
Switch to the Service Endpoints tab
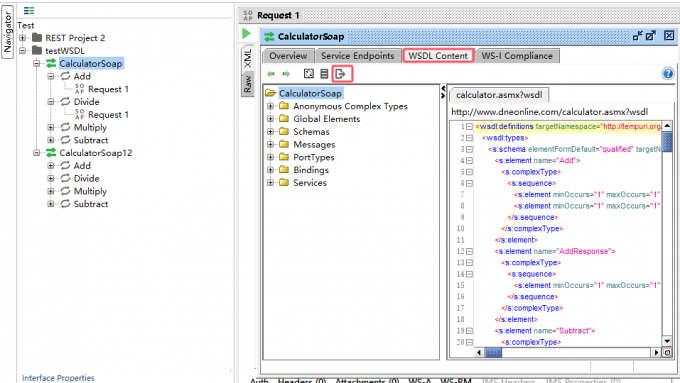357,56
